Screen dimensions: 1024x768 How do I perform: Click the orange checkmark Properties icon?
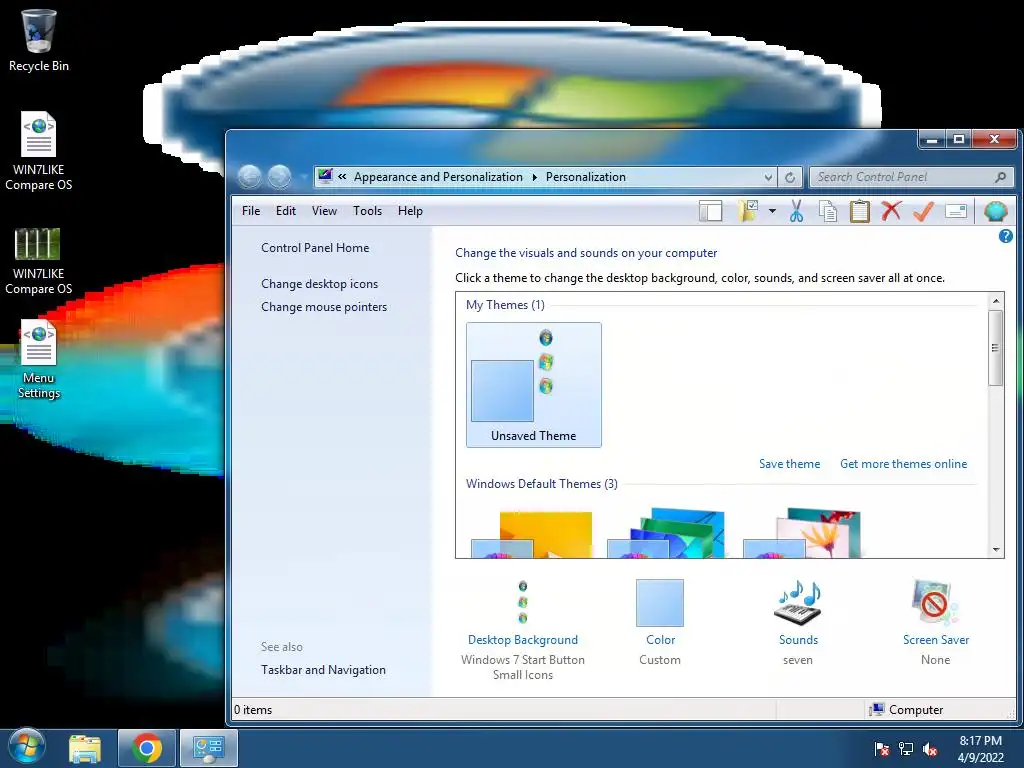point(923,211)
